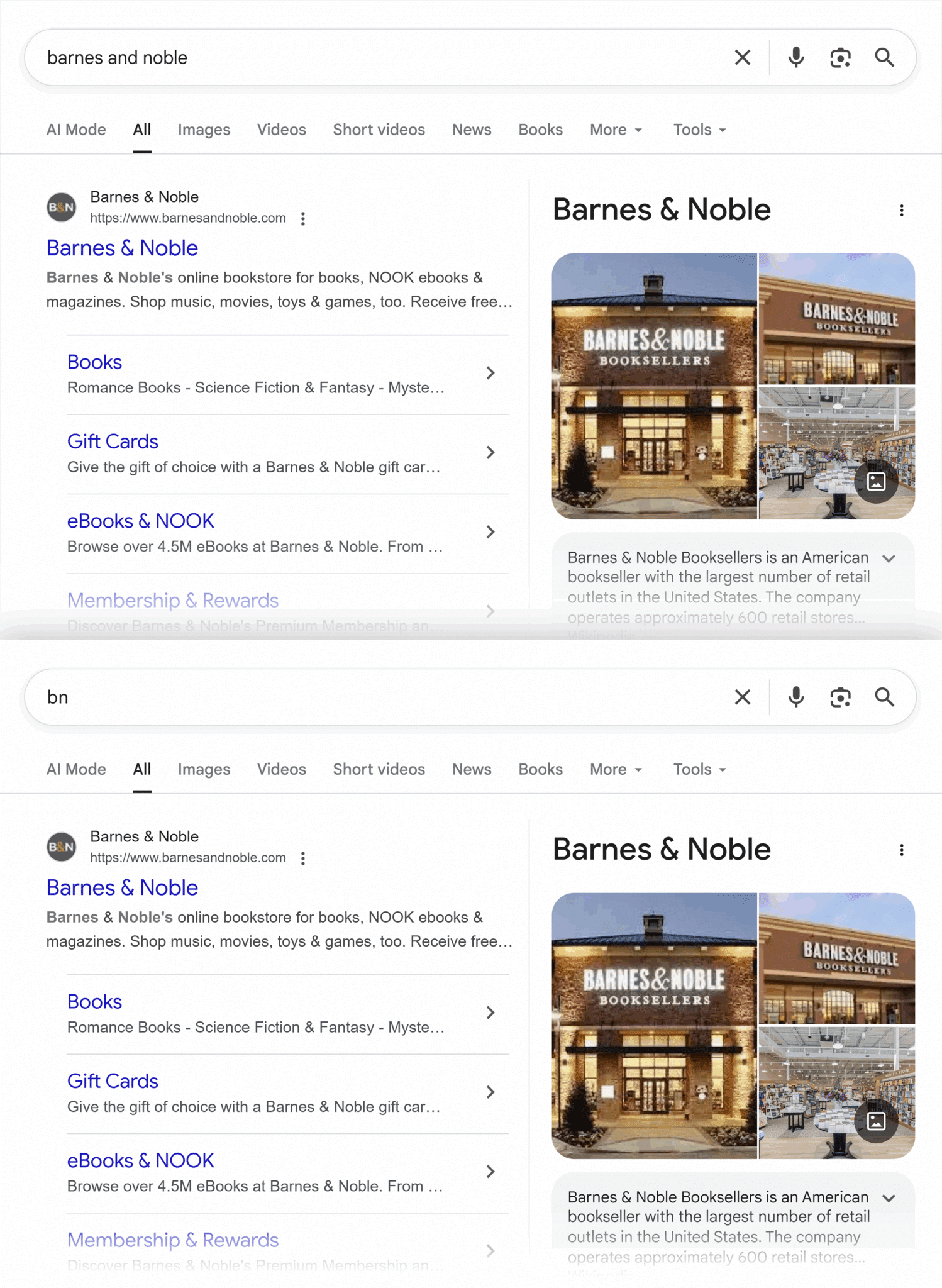
Task: Open eBooks & NOOK link in 'bn' results
Action: (x=141, y=1161)
